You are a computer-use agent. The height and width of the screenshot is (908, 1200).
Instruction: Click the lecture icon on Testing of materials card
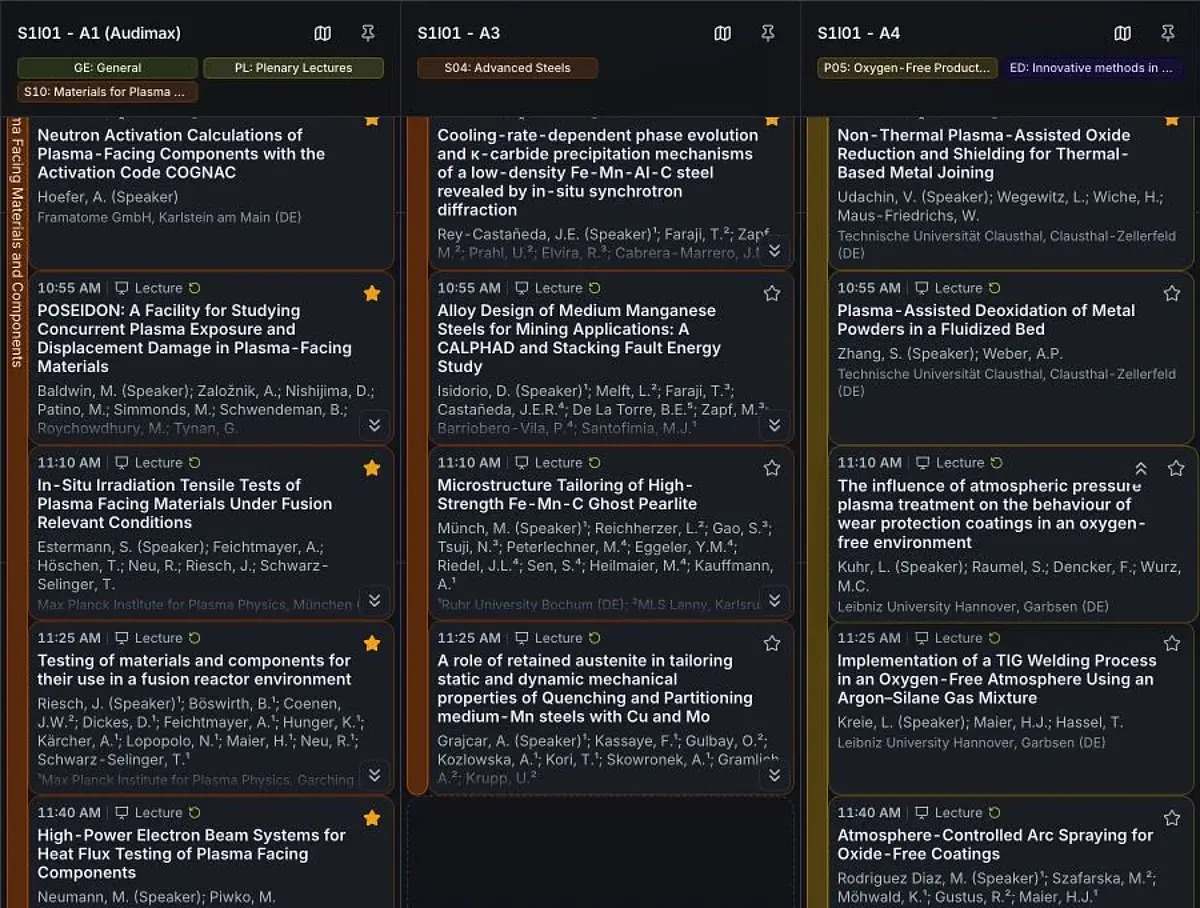(x=121, y=638)
